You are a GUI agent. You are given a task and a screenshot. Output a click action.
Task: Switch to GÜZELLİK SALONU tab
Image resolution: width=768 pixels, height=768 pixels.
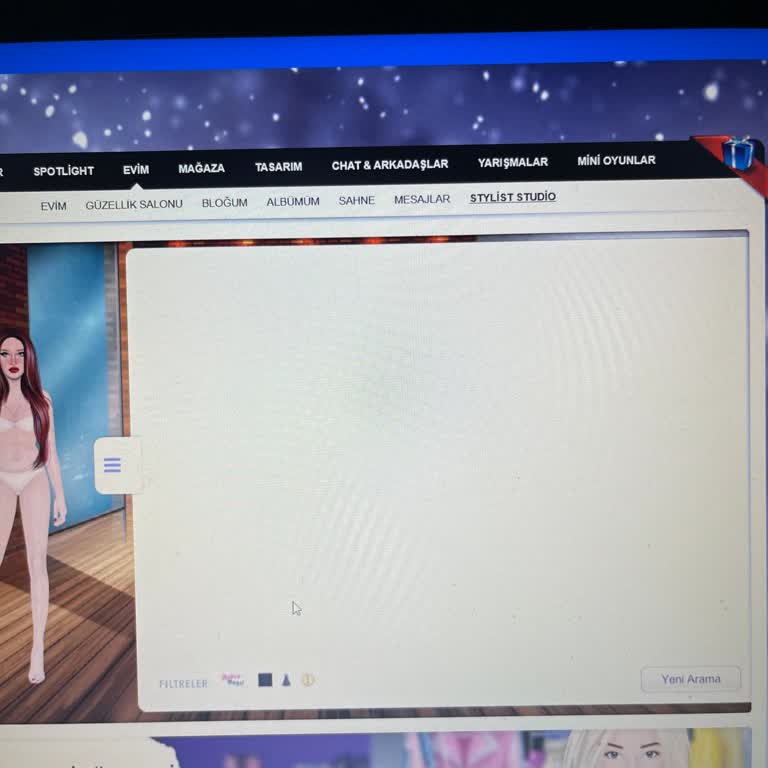[134, 204]
